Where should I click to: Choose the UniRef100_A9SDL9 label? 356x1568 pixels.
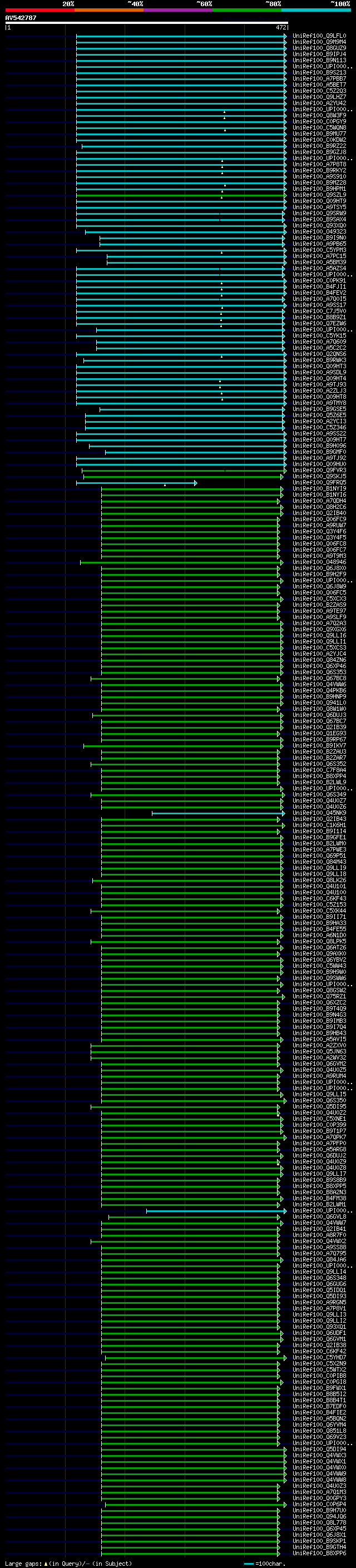coord(319,373)
